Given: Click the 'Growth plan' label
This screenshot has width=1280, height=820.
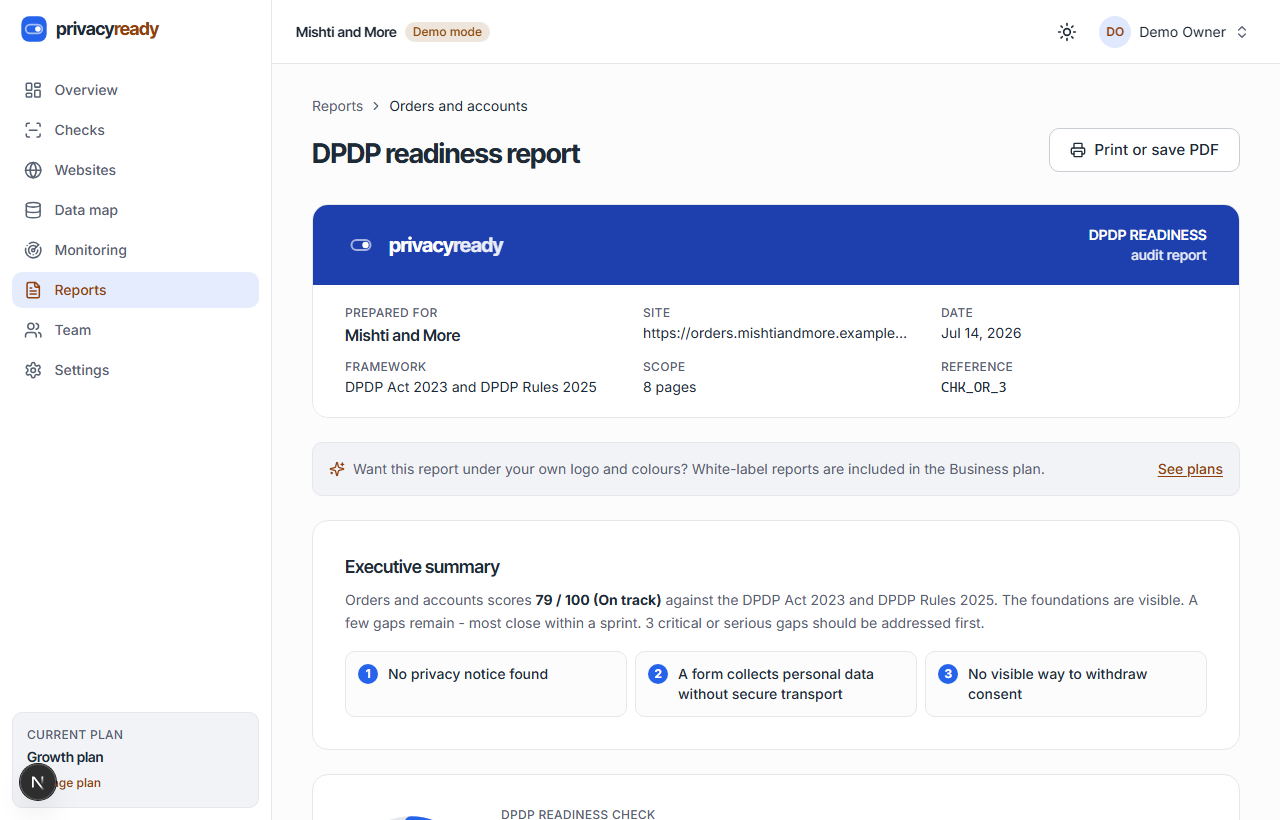Looking at the screenshot, I should tap(65, 757).
